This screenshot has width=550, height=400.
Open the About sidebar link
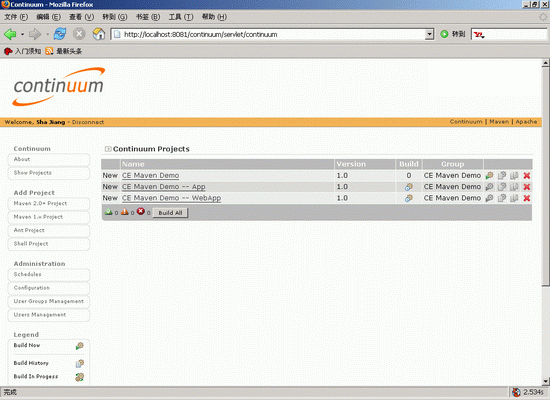tap(49, 159)
